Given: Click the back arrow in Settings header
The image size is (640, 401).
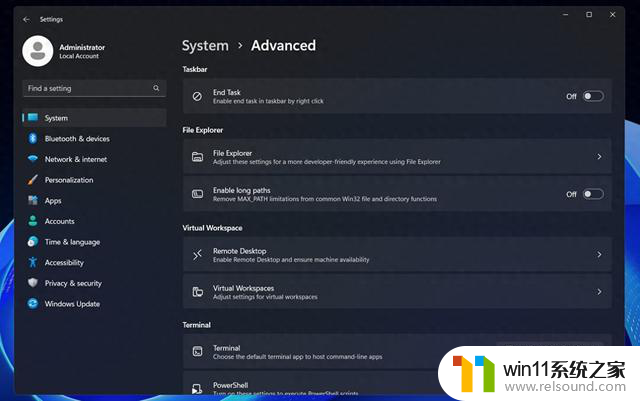Looking at the screenshot, I should (x=27, y=19).
